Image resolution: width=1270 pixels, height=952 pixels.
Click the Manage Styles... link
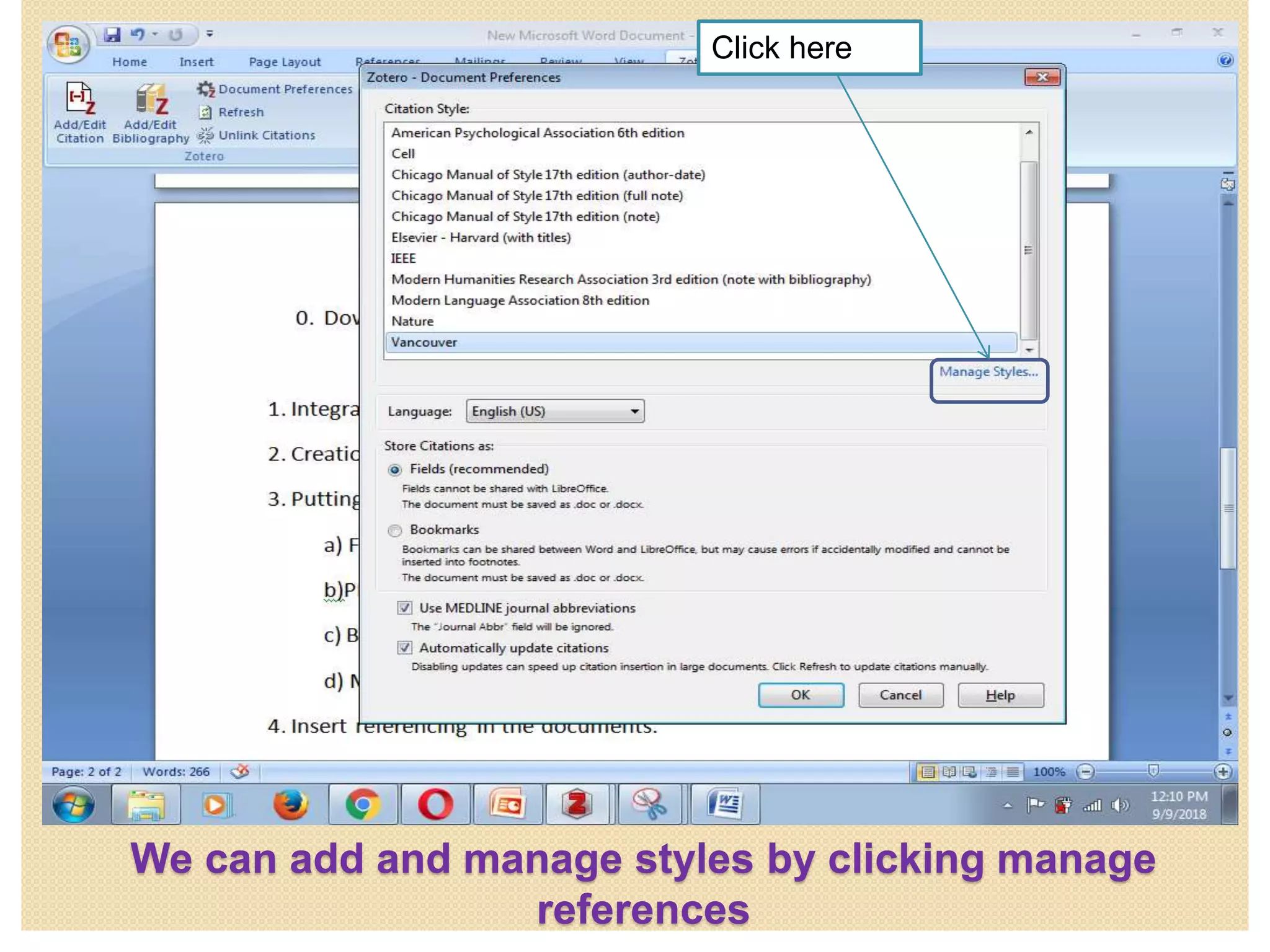point(988,372)
